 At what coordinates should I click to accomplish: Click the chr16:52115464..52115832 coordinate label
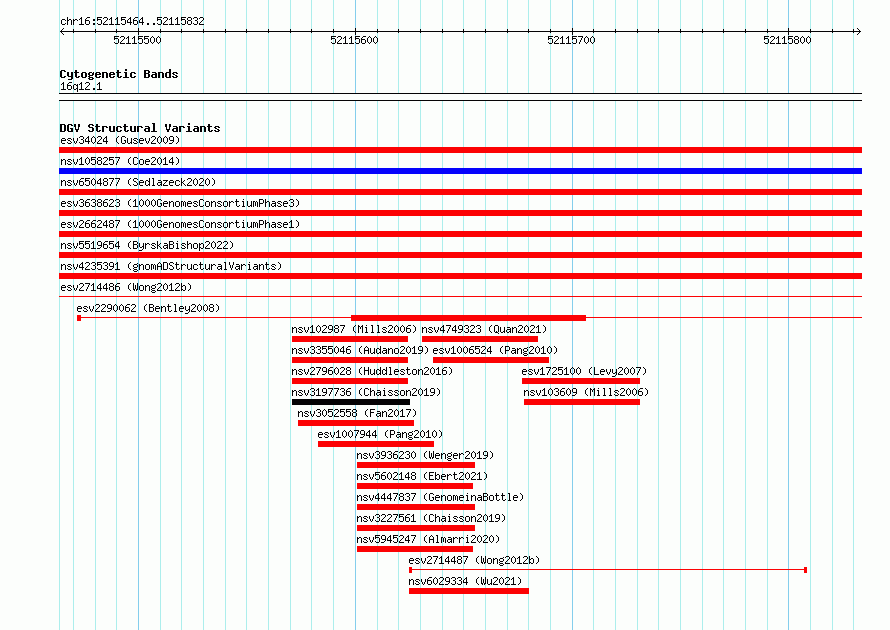point(132,22)
